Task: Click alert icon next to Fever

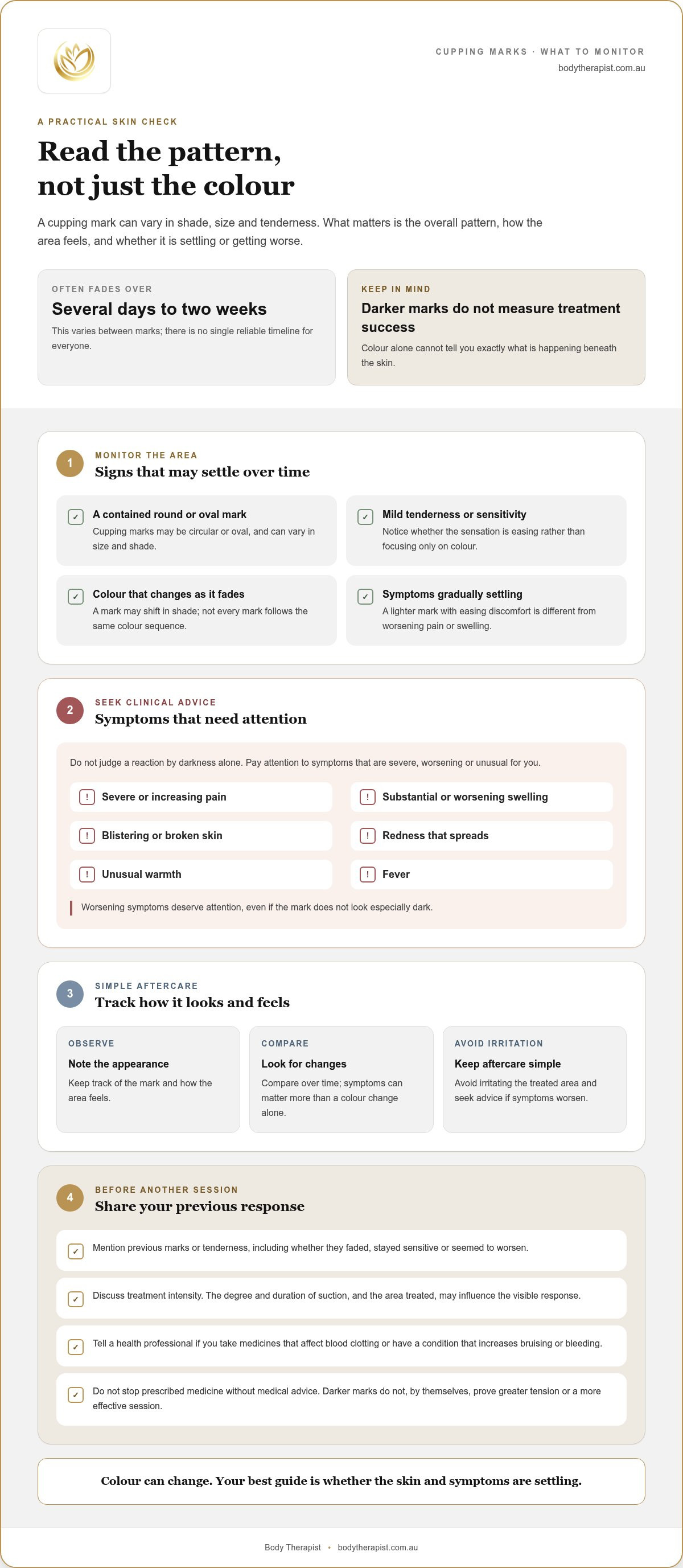Action: 368,875
